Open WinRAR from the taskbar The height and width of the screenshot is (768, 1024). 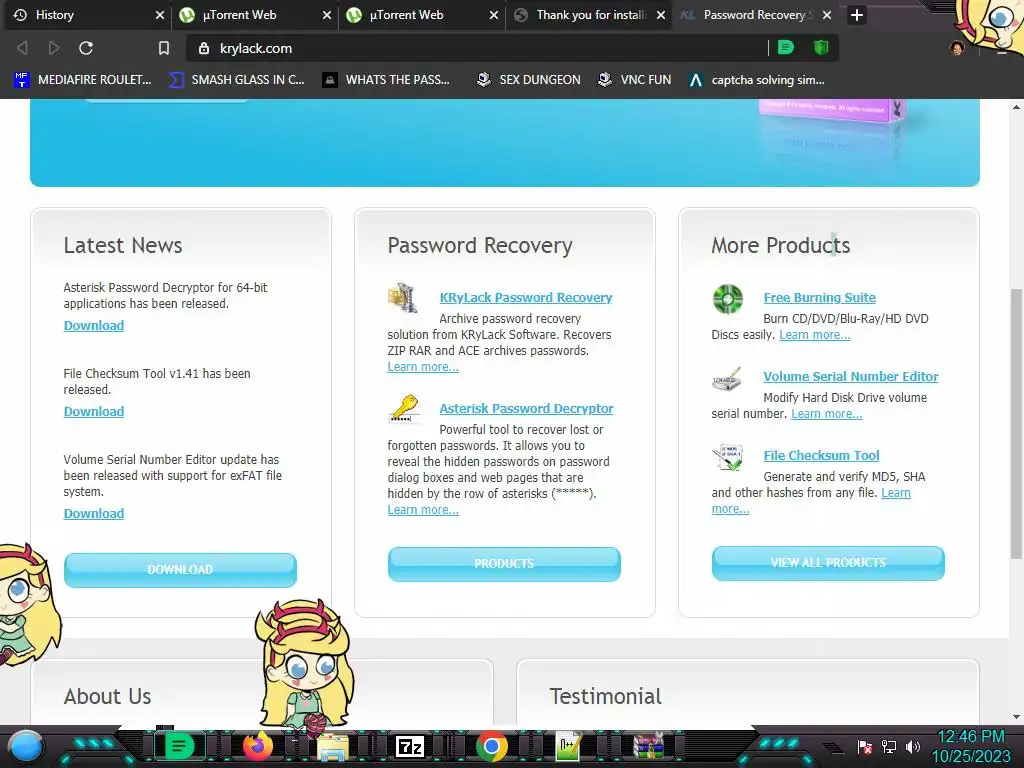(x=648, y=746)
